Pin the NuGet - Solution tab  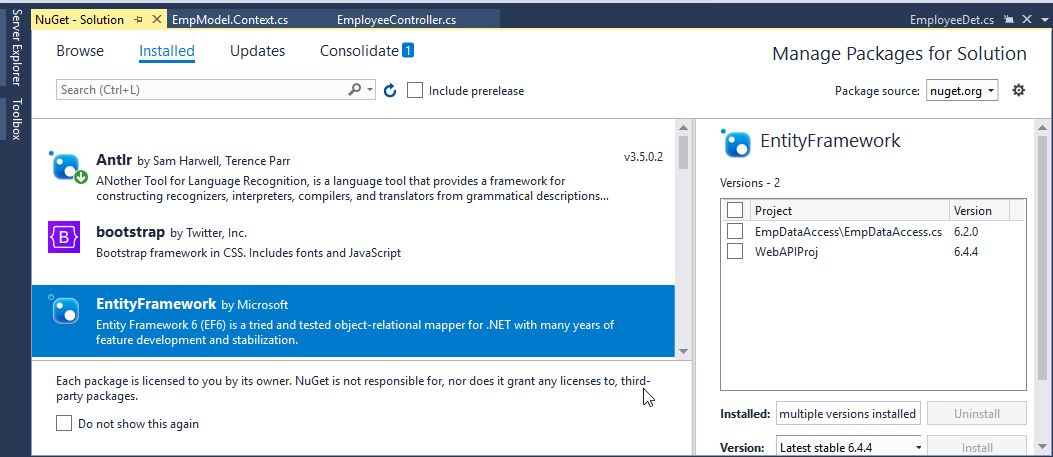pos(138,20)
